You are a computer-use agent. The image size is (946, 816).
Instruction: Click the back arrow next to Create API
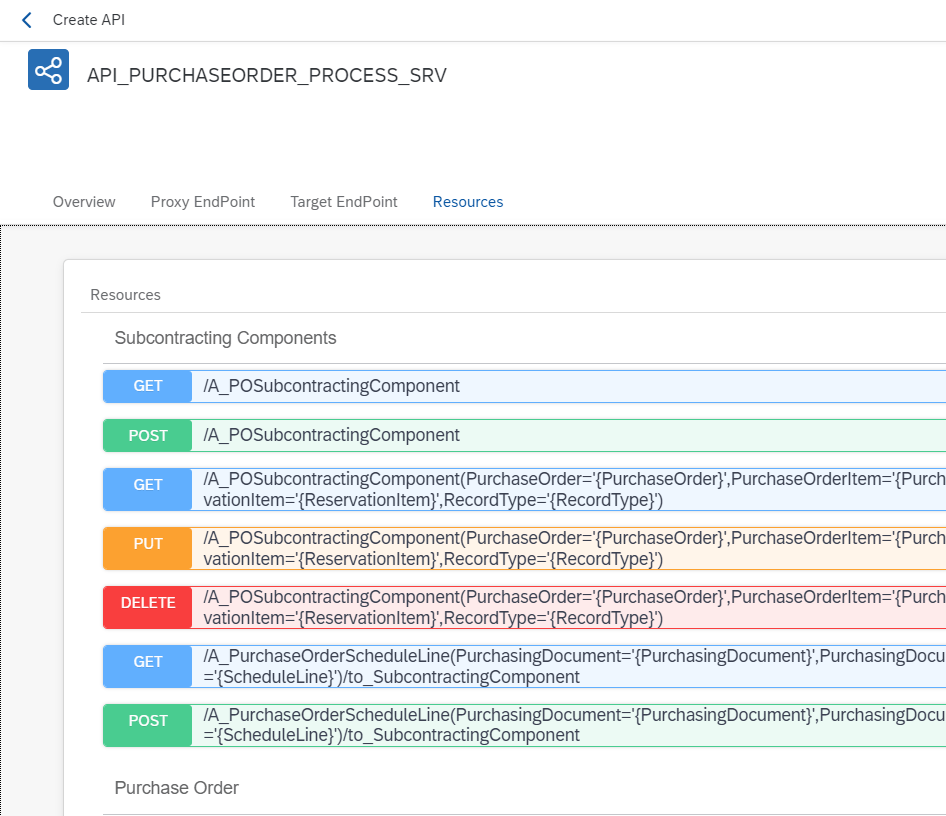[27, 20]
